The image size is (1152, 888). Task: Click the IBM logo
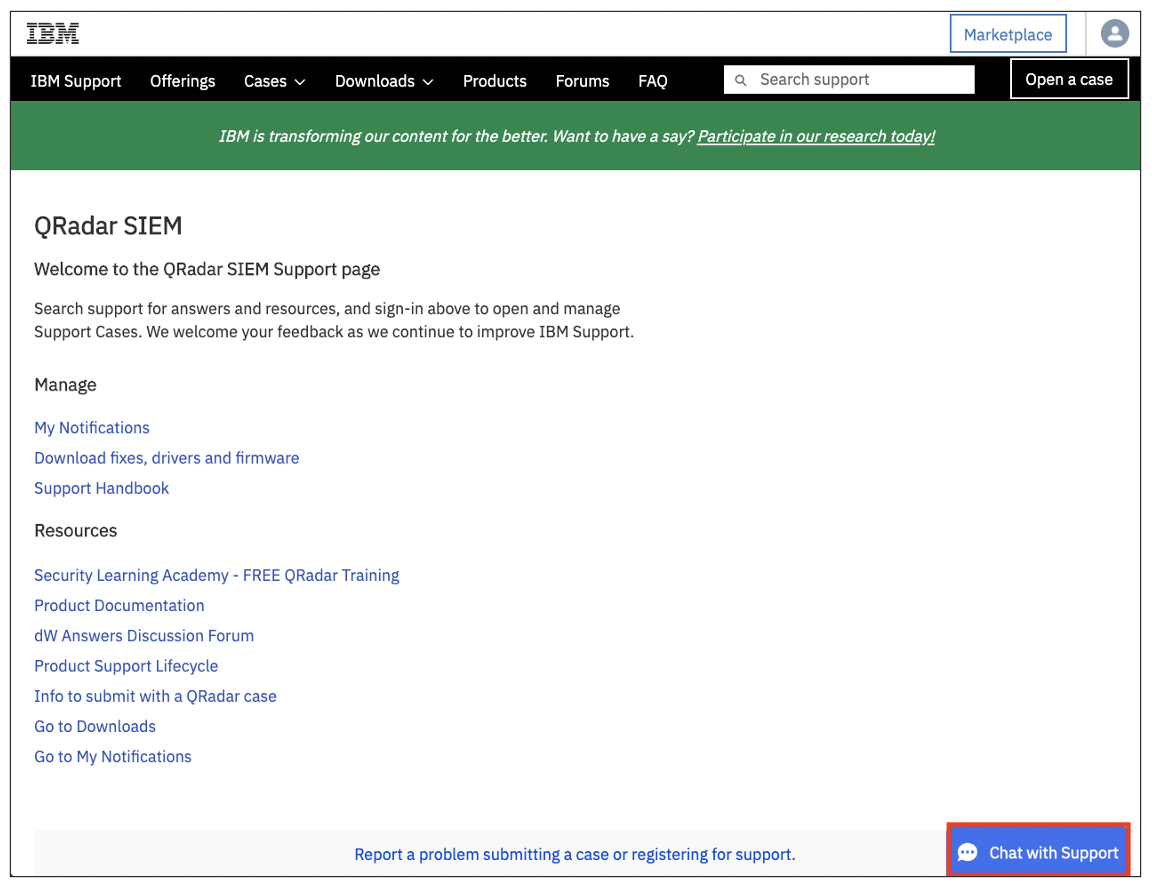pyautogui.click(x=53, y=34)
